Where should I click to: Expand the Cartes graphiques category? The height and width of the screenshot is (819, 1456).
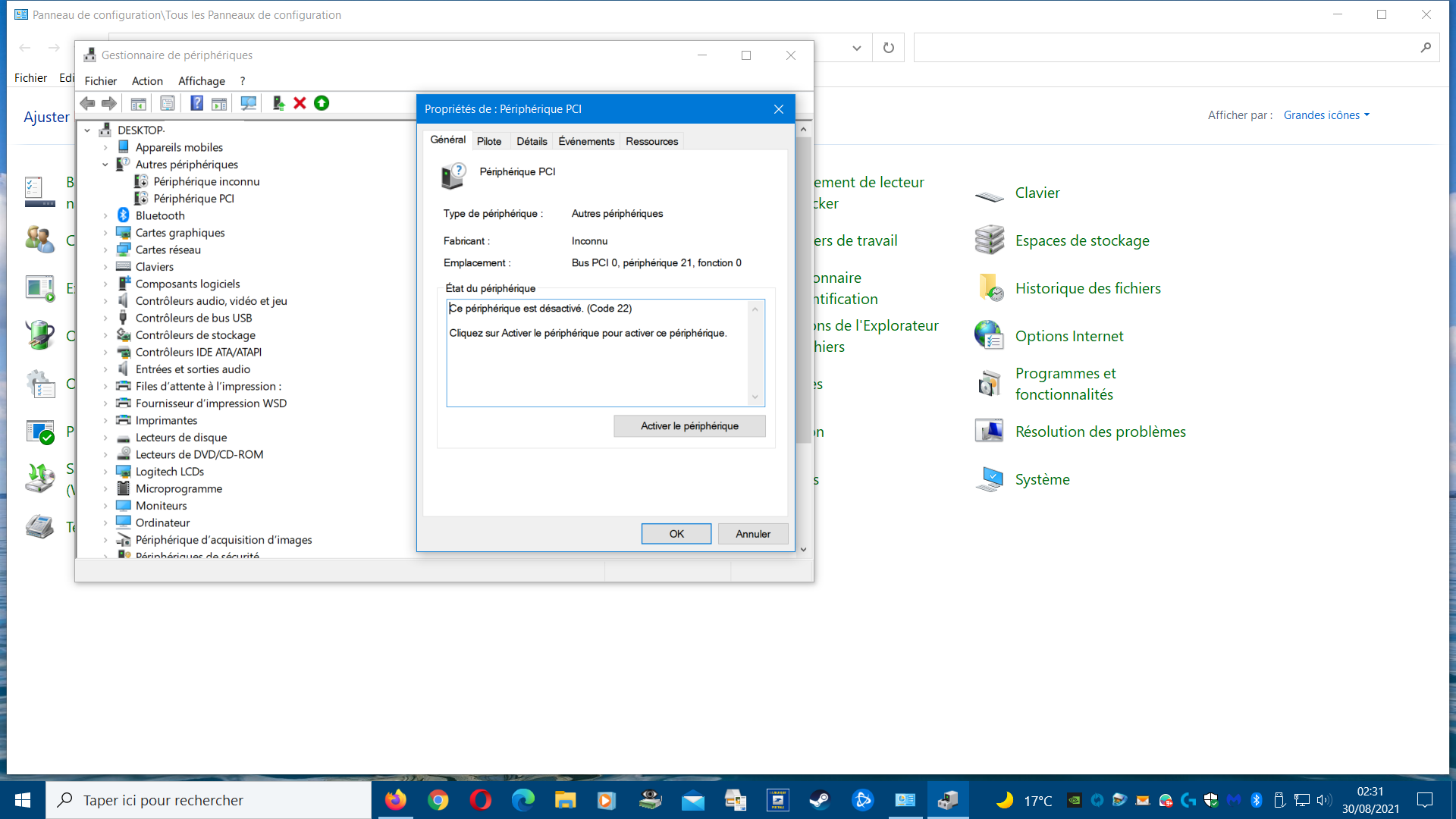pos(105,233)
